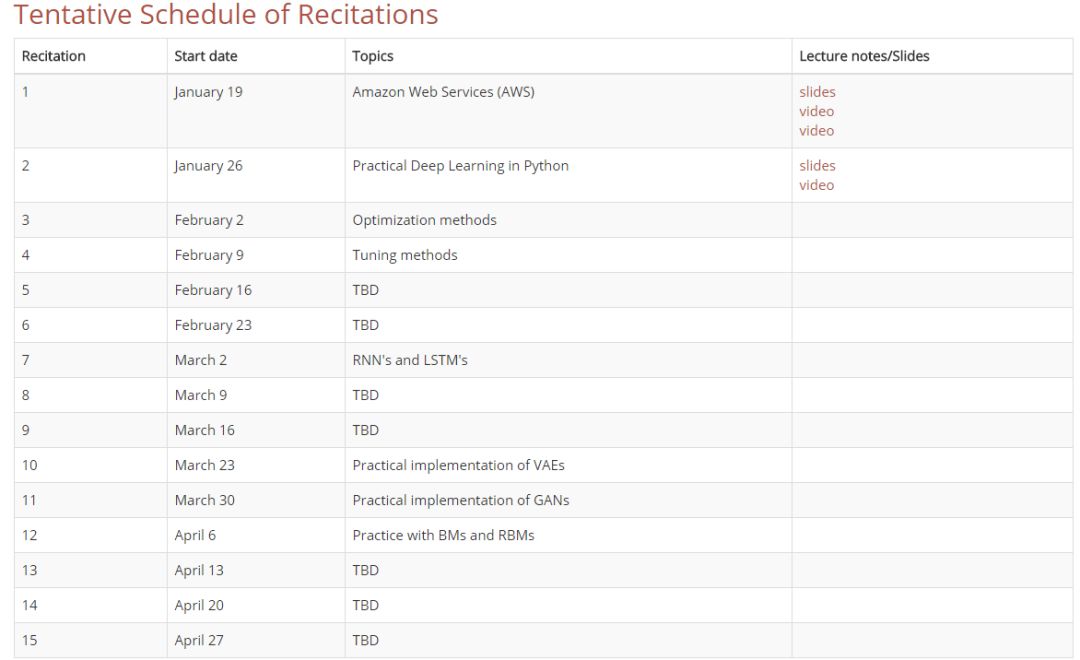1080x660 pixels.
Task: Click the Tentative Schedule of Recitations heading
Action: (226, 14)
